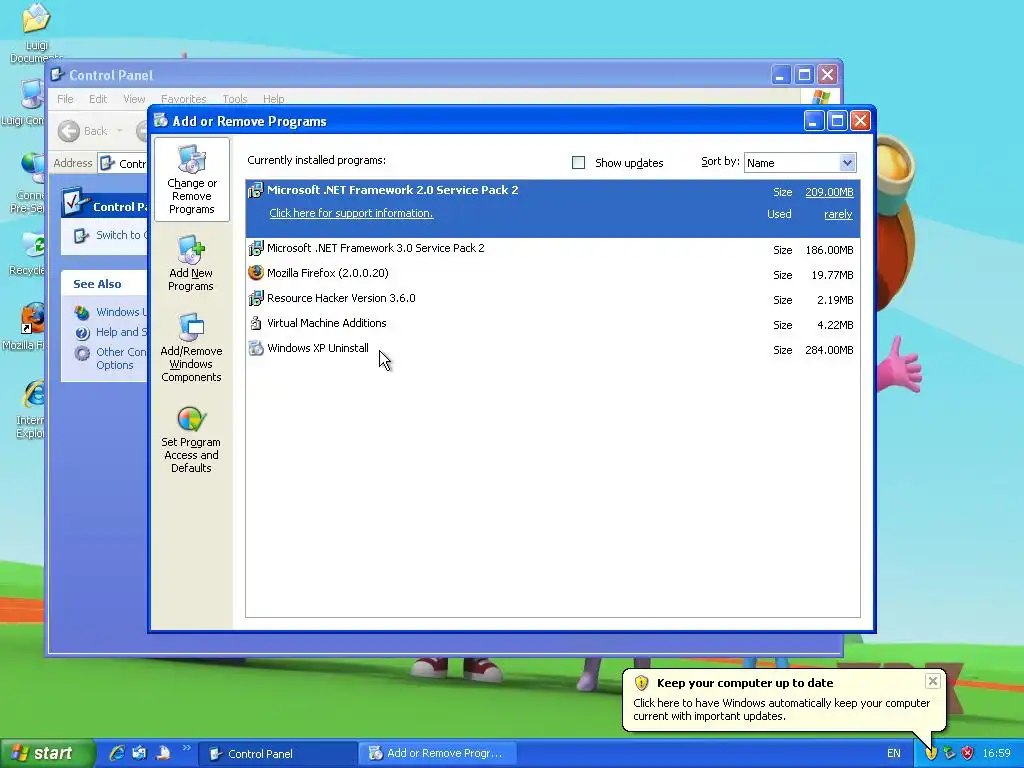Click the Help and Support question icon
The height and width of the screenshot is (768, 1024).
click(x=82, y=333)
